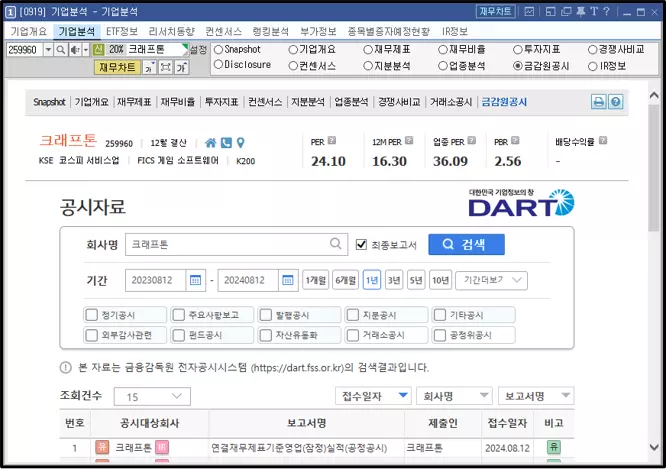Click the pin window icon in title bar

coord(581,11)
